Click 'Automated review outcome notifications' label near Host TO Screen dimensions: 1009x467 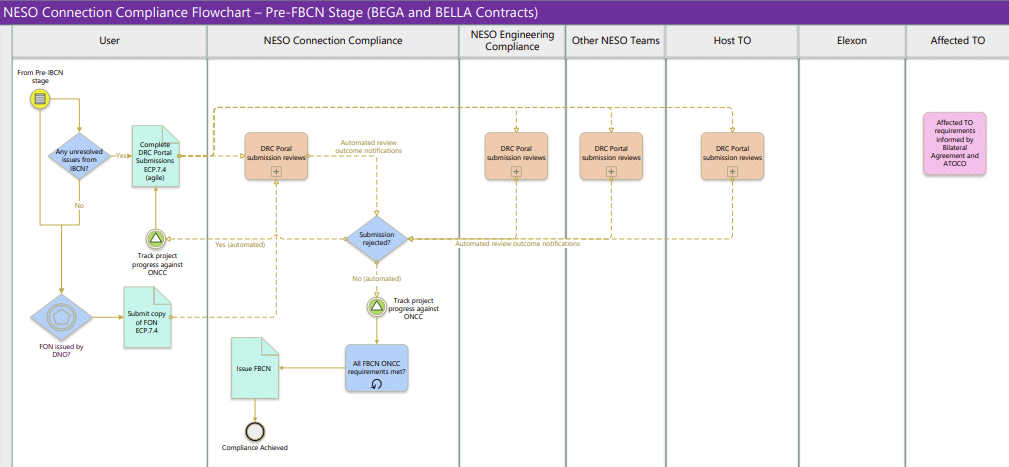[517, 244]
